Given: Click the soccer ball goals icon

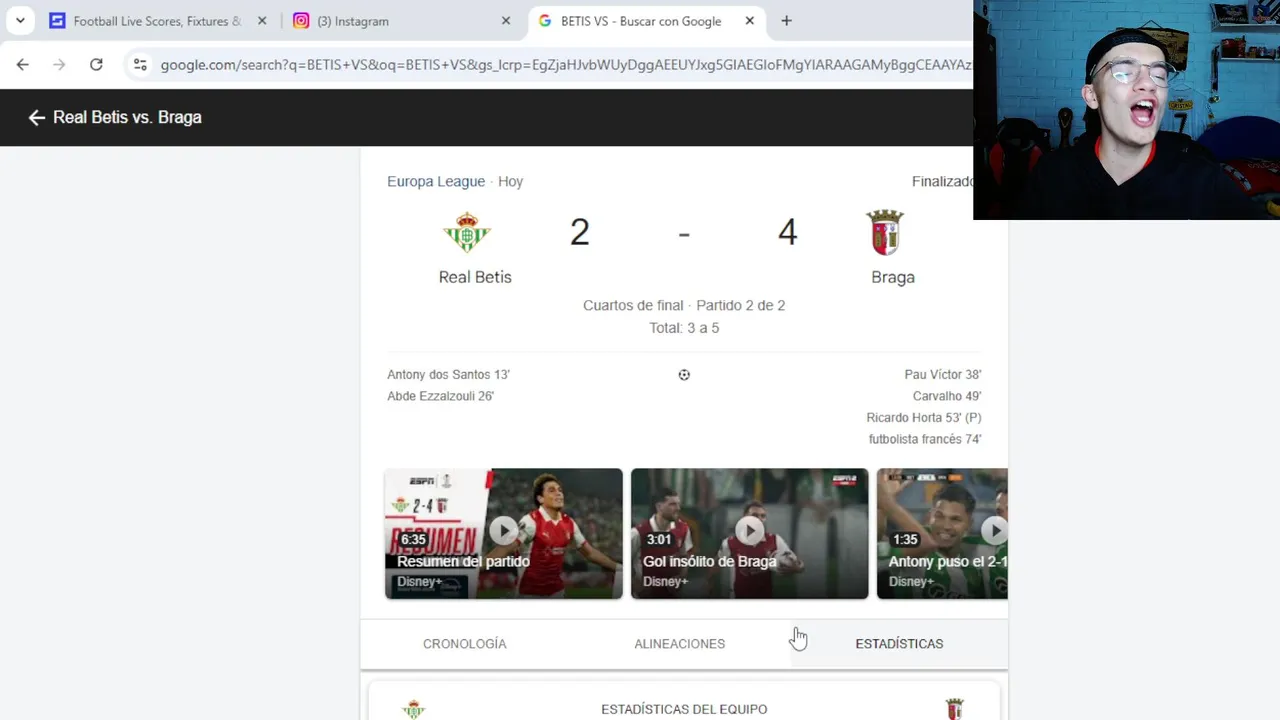Looking at the screenshot, I should point(684,375).
